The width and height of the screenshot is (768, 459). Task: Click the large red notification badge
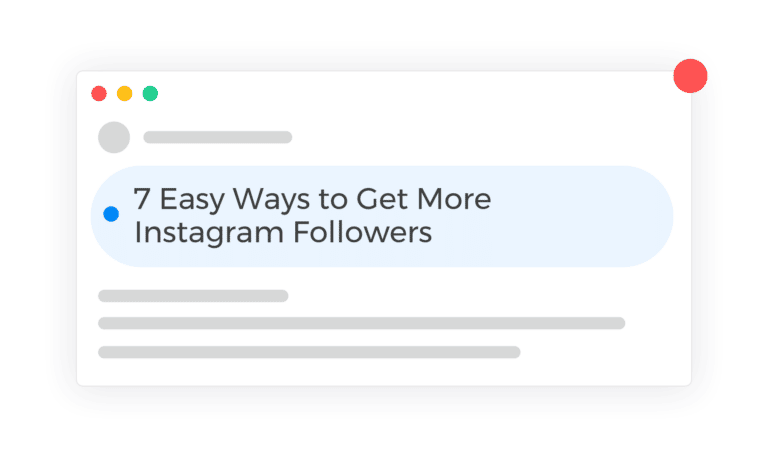pos(690,76)
